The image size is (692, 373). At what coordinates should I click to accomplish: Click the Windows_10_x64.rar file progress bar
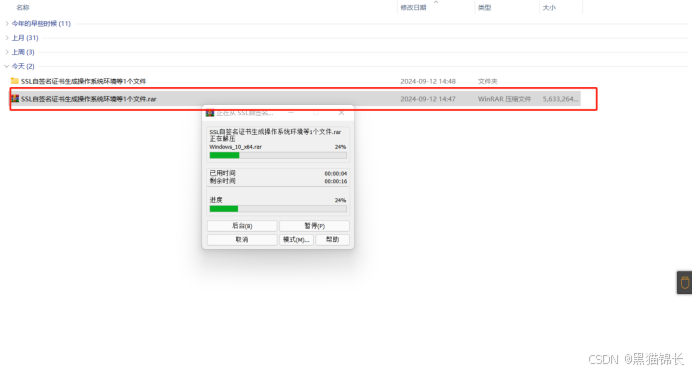[x=278, y=155]
